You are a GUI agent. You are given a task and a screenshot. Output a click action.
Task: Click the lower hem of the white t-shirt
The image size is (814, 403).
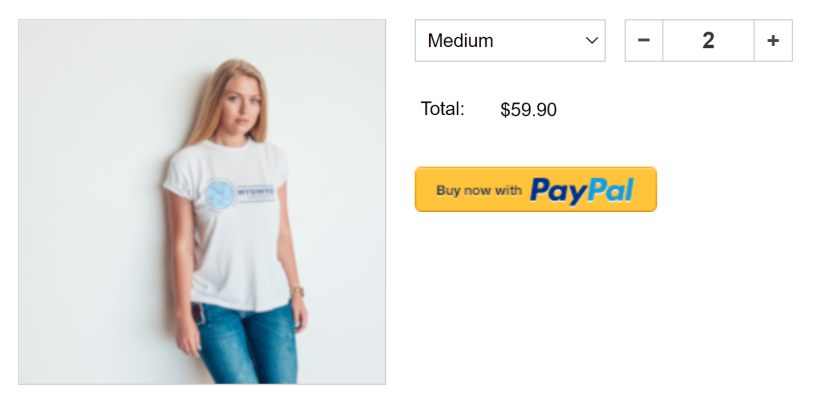coord(241,304)
